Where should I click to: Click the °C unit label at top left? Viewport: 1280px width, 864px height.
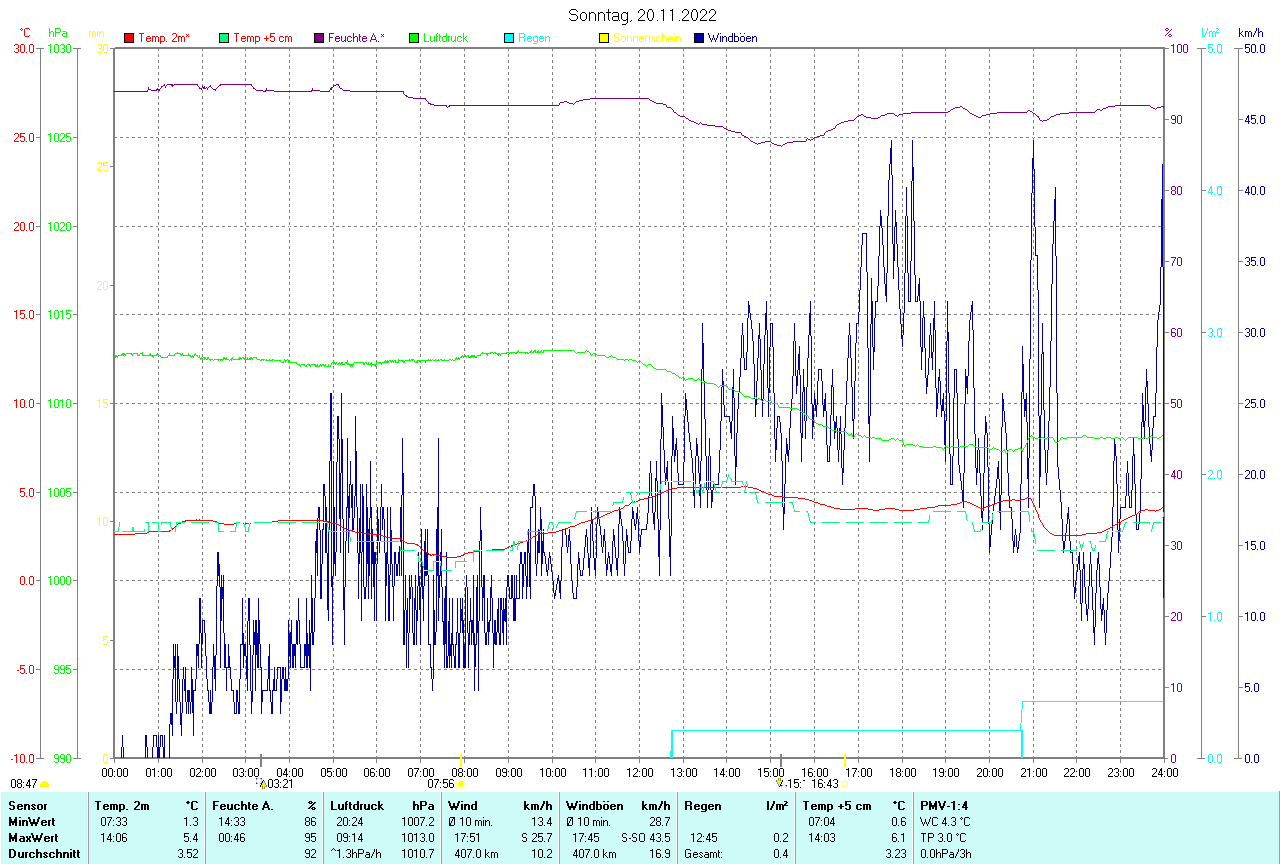(25, 33)
